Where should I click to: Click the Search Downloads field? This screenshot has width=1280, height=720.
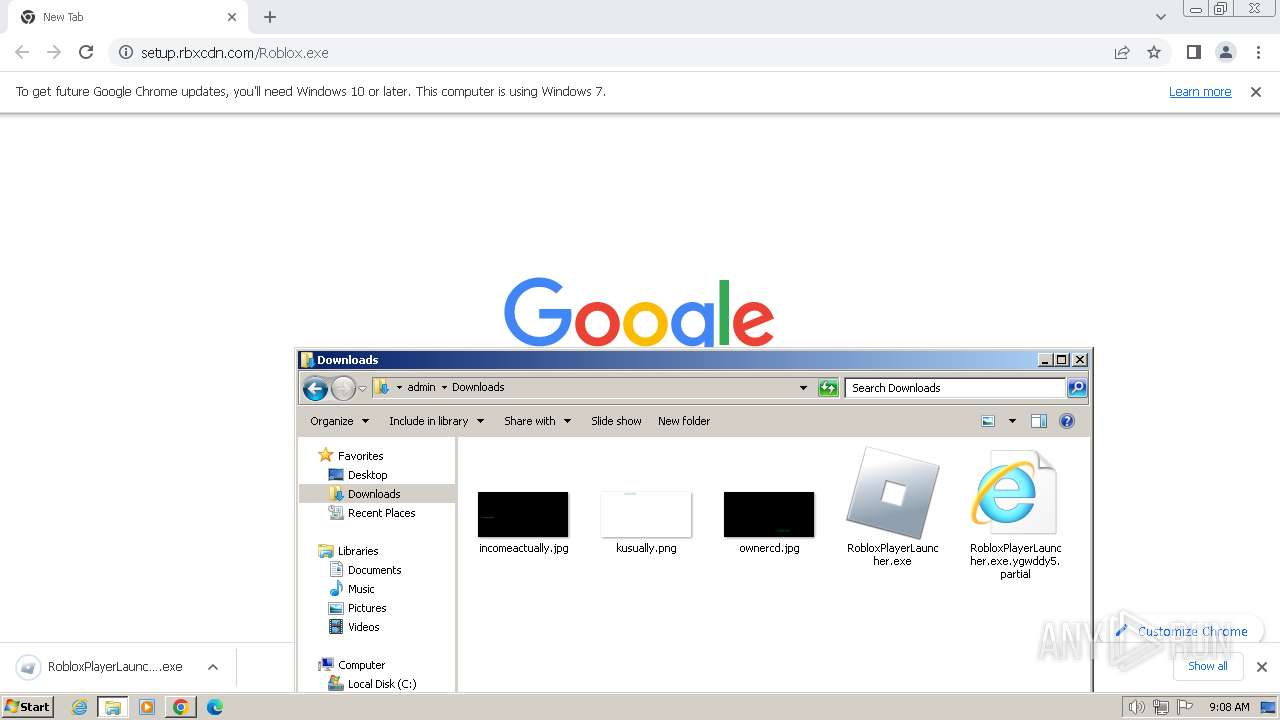point(956,388)
